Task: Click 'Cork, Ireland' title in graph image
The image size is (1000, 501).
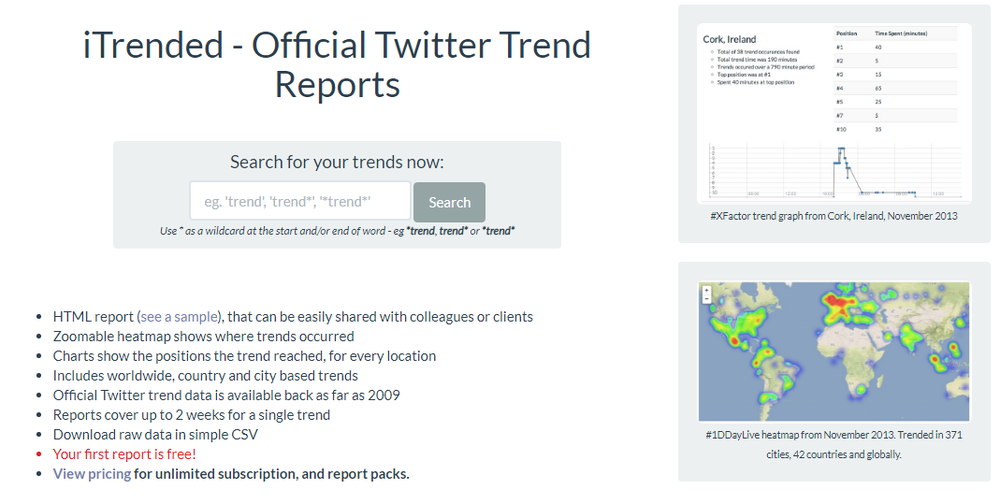Action: pyautogui.click(x=730, y=40)
